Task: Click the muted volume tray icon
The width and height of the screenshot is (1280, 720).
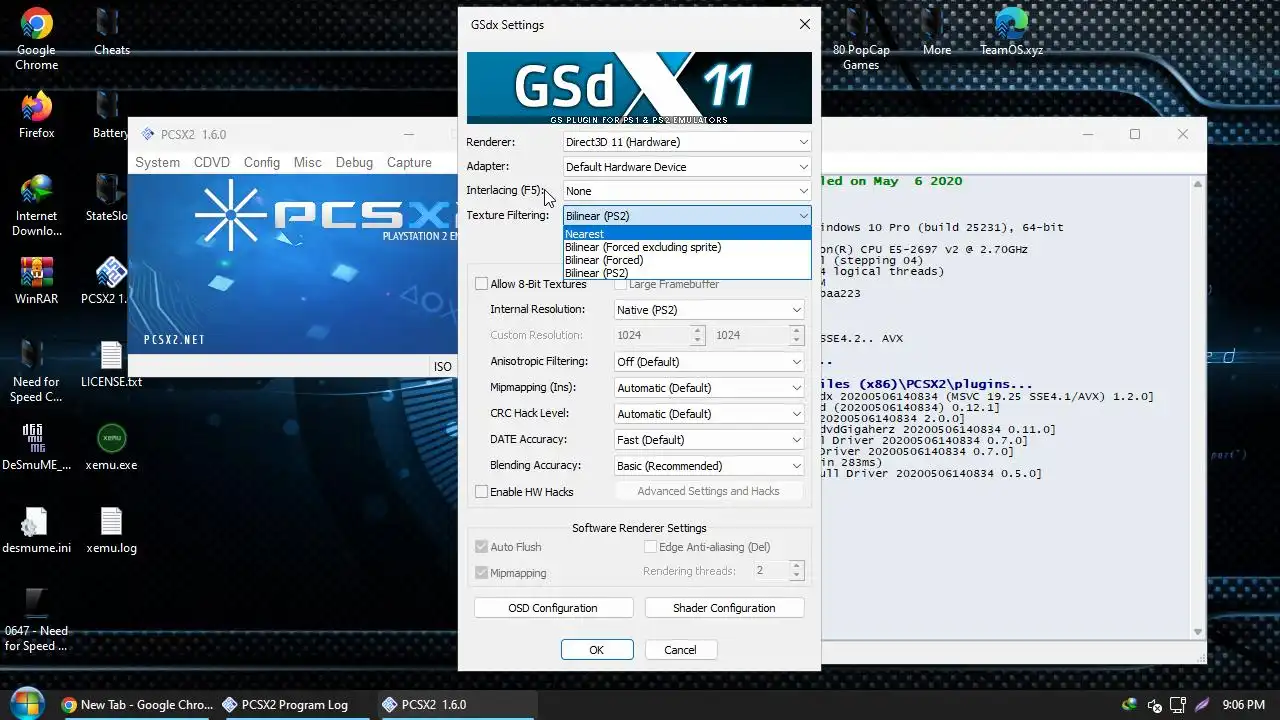Action: click(1154, 705)
